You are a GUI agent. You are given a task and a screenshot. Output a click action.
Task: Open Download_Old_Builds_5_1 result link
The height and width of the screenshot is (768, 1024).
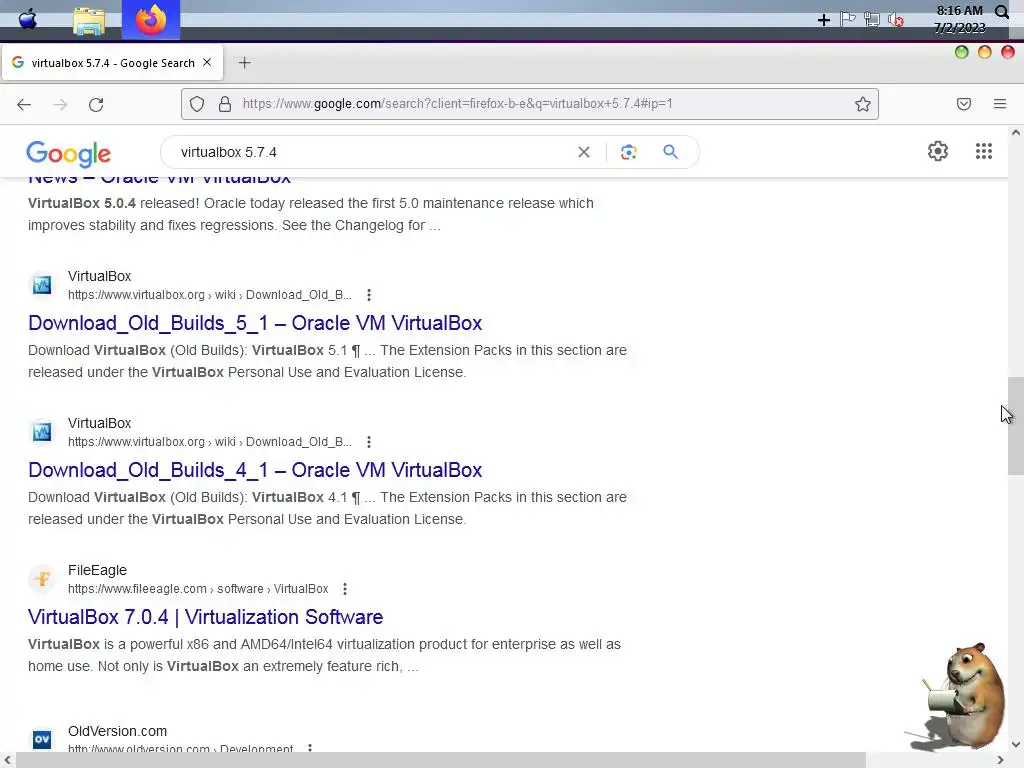(x=255, y=323)
